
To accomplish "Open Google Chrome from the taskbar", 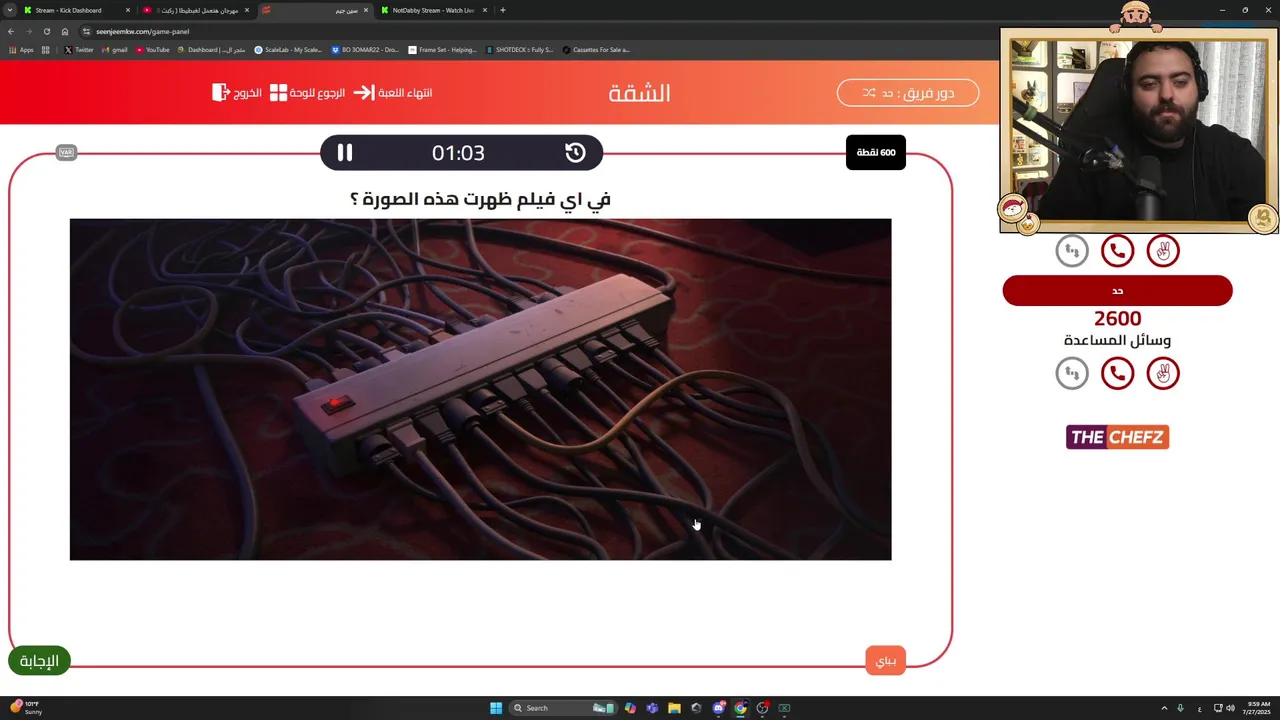I will [x=740, y=708].
